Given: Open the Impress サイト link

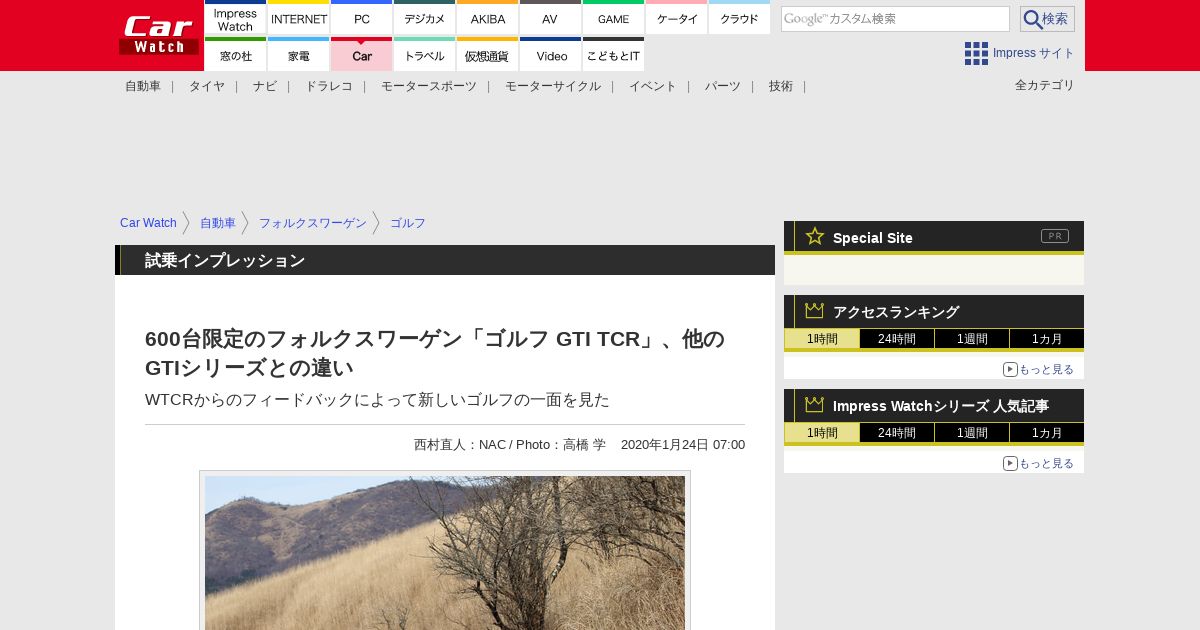Looking at the screenshot, I should (1034, 53).
